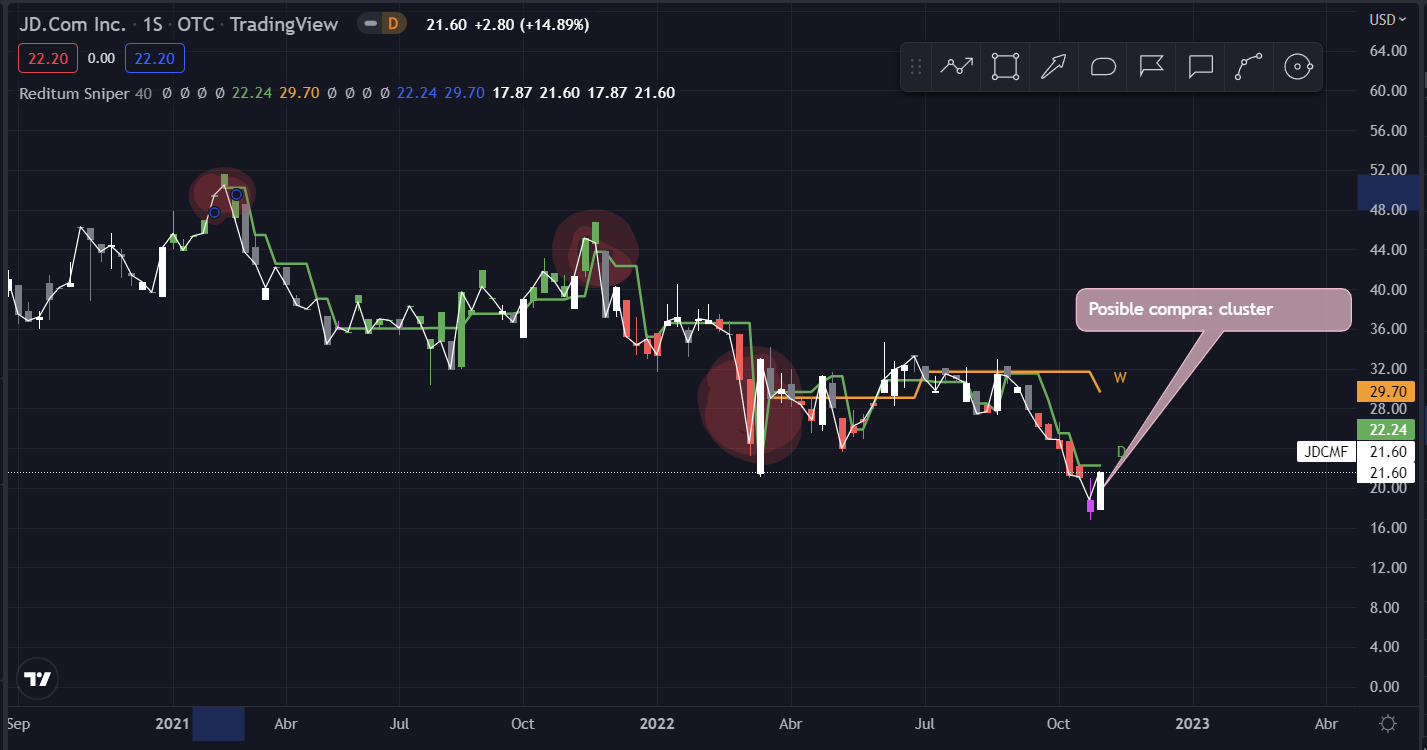Click the OTC exchange label
The image size is (1427, 750).
click(196, 24)
